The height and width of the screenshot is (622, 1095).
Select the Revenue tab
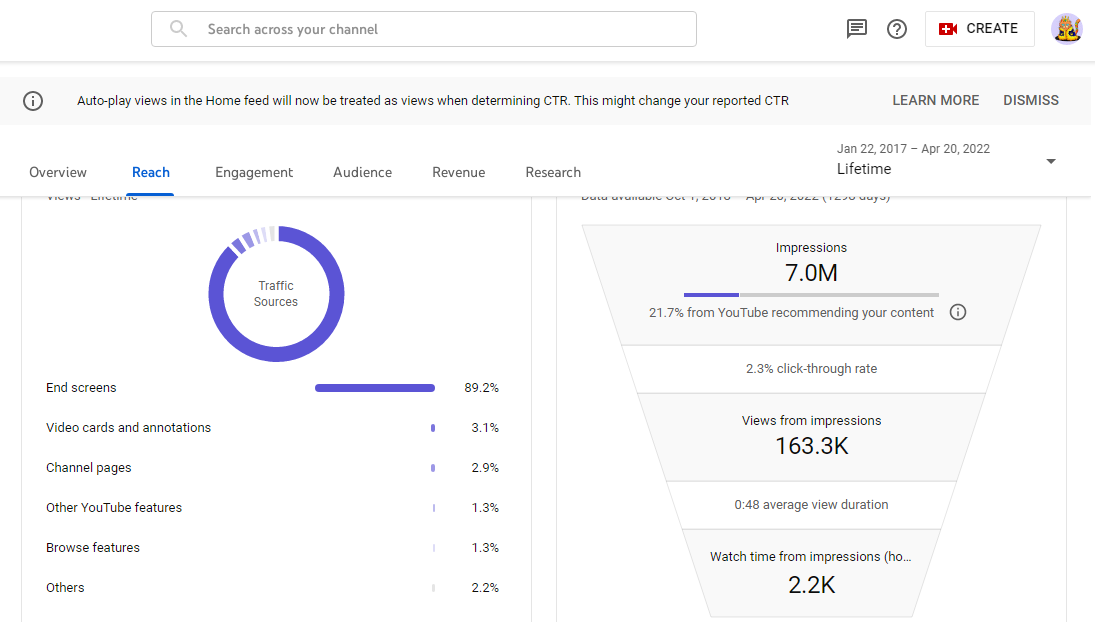pyautogui.click(x=459, y=172)
